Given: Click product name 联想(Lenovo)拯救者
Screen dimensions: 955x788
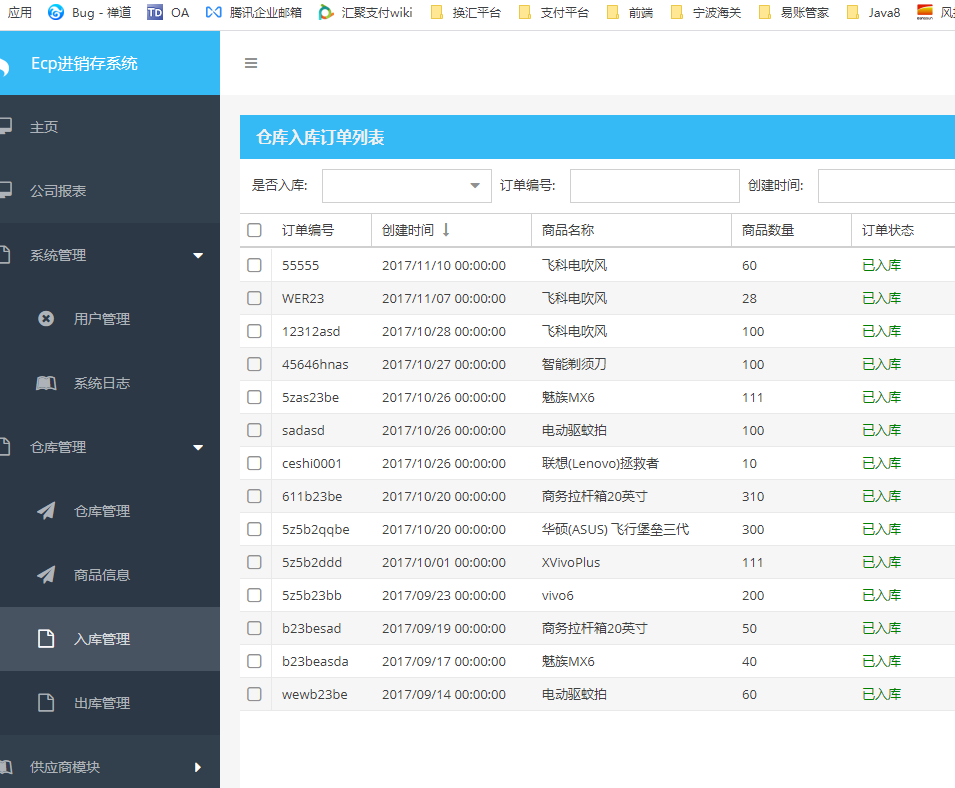Looking at the screenshot, I should coord(600,463).
